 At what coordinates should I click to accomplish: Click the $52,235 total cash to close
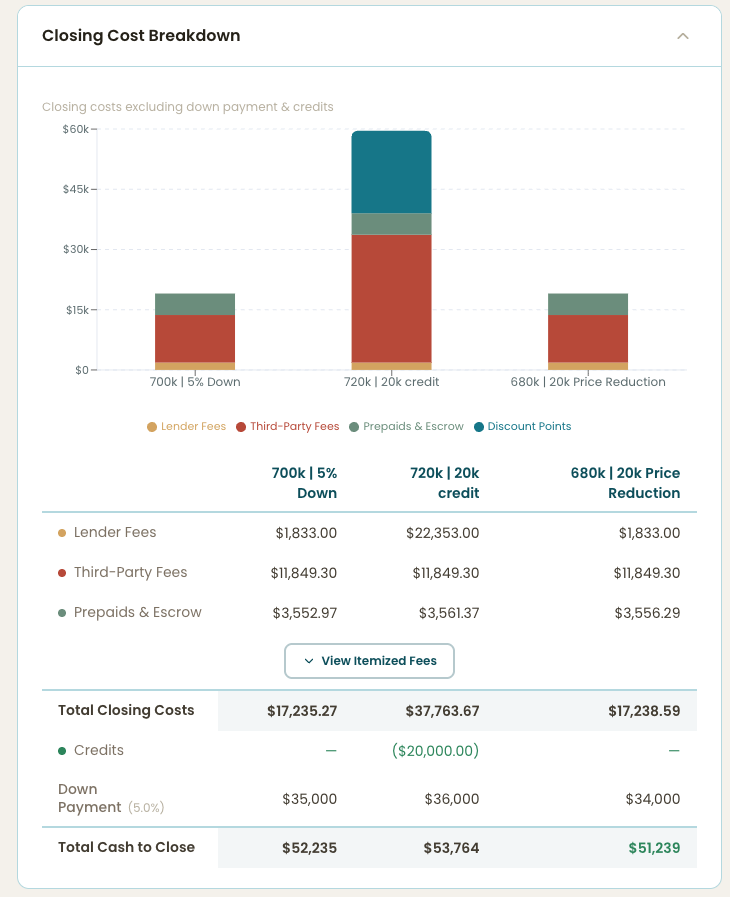tap(310, 848)
